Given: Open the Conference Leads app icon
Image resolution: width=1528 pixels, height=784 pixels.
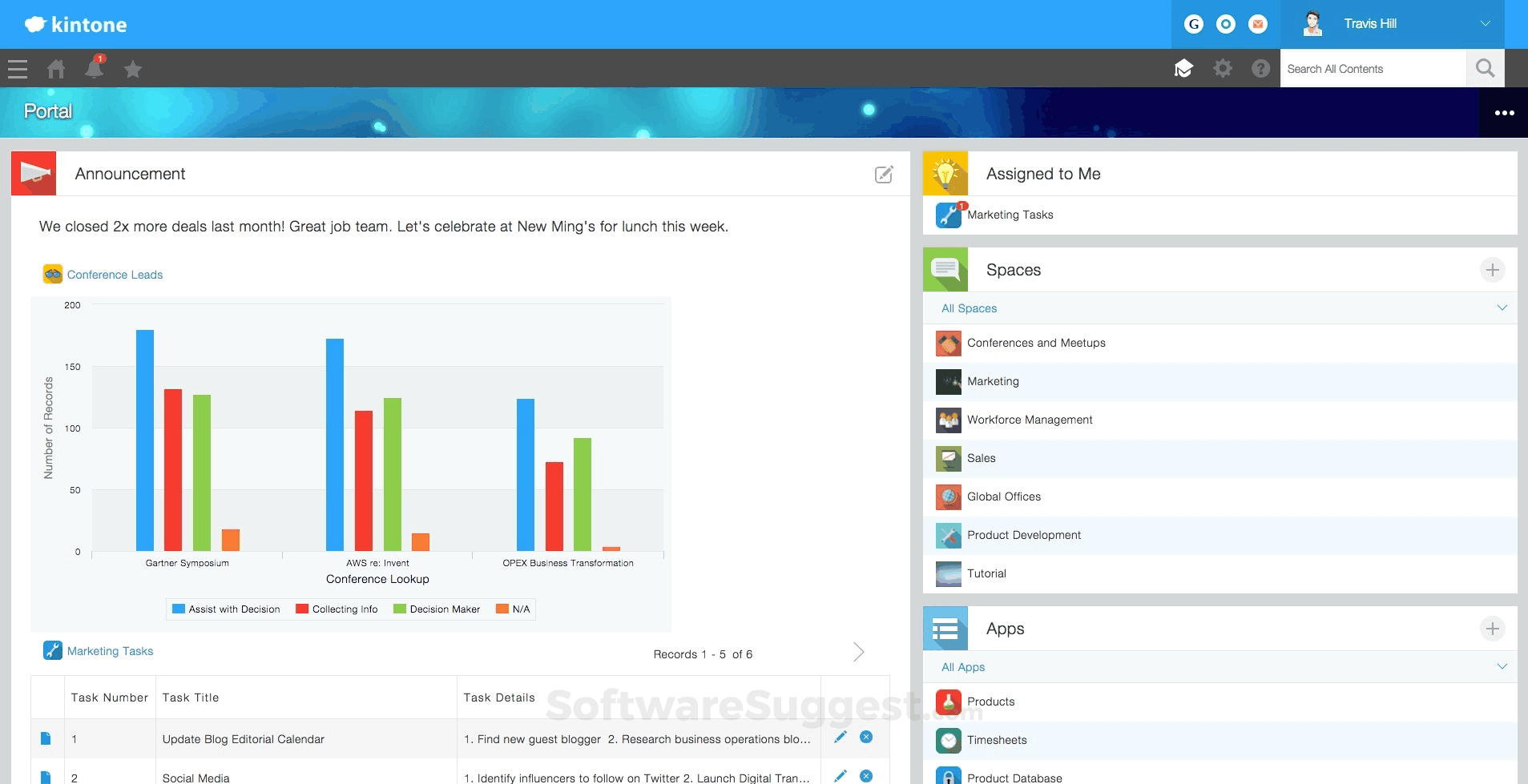Looking at the screenshot, I should click(x=52, y=273).
